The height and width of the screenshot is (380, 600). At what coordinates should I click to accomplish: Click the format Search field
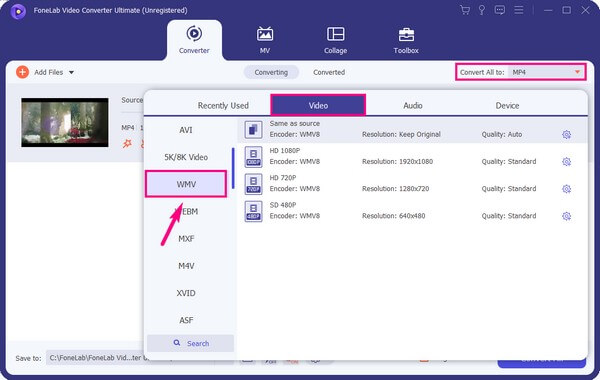191,343
